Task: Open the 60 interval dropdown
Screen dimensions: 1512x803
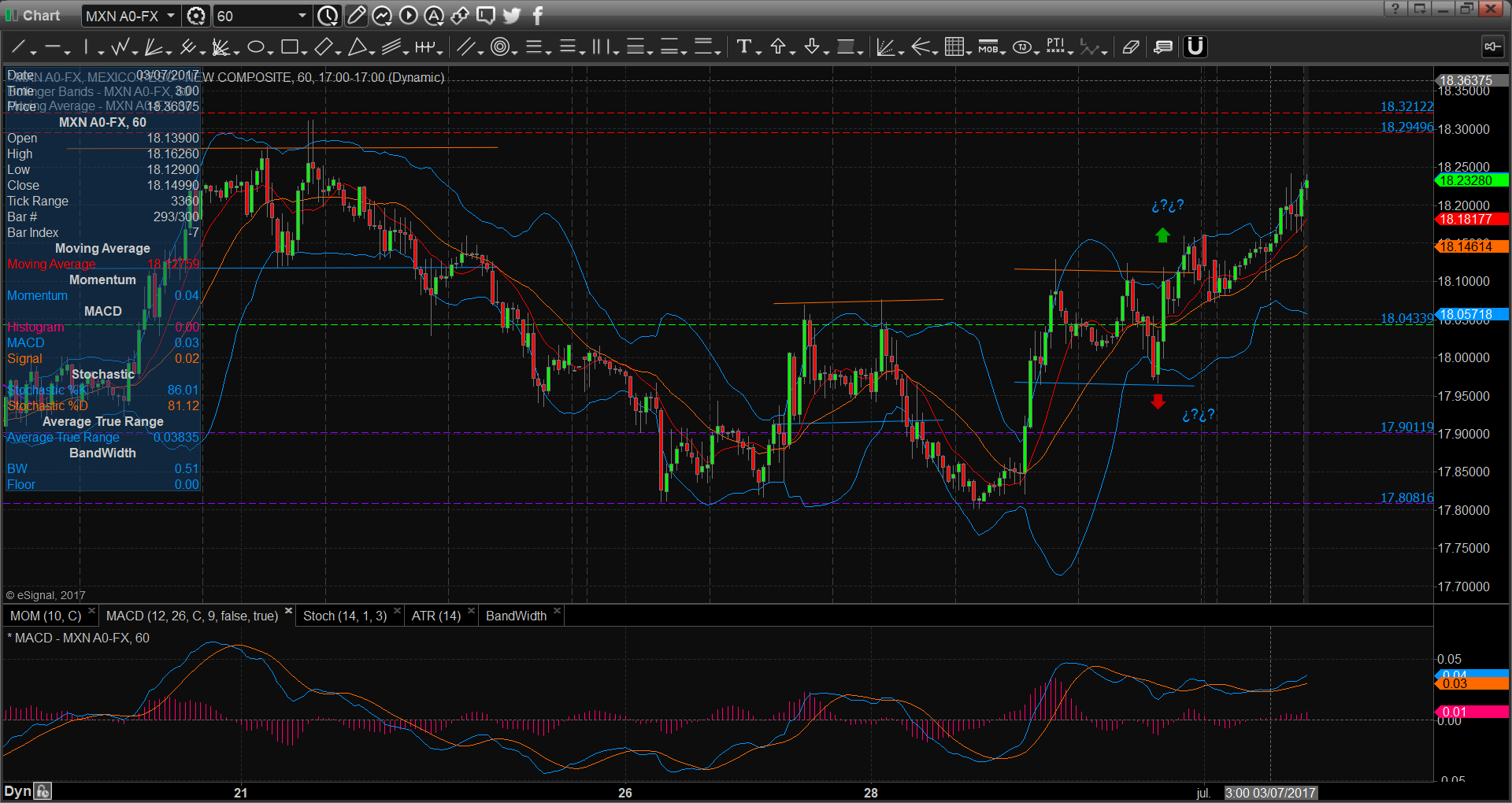Action: point(261,16)
